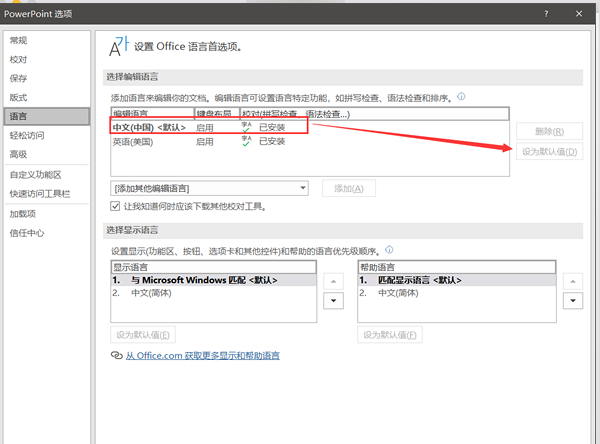Open the 高级 options category
600x444 pixels.
[47, 154]
